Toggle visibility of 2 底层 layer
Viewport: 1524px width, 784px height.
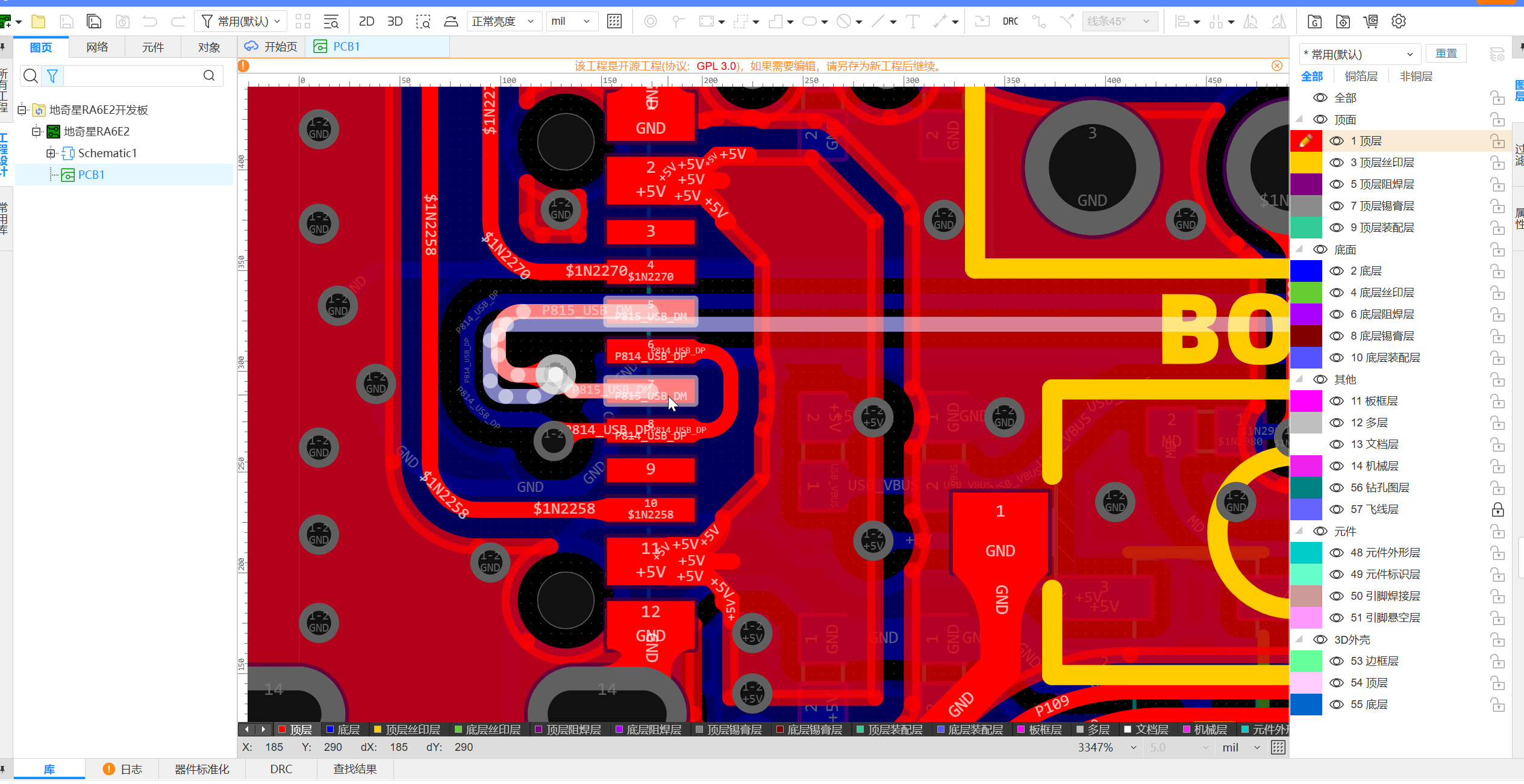pos(1336,271)
